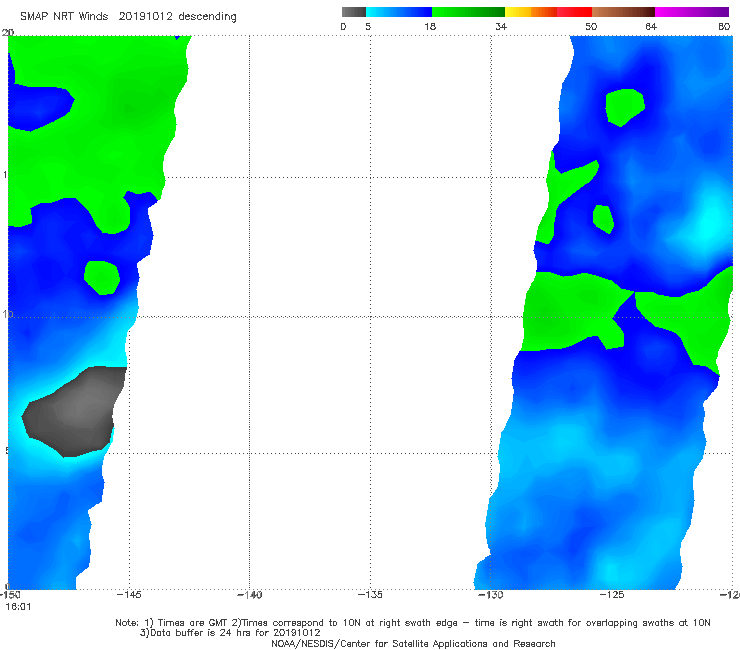Click the 'Note: 1) Times are GMT' line
The width and height of the screenshot is (740, 650).
coord(413,623)
